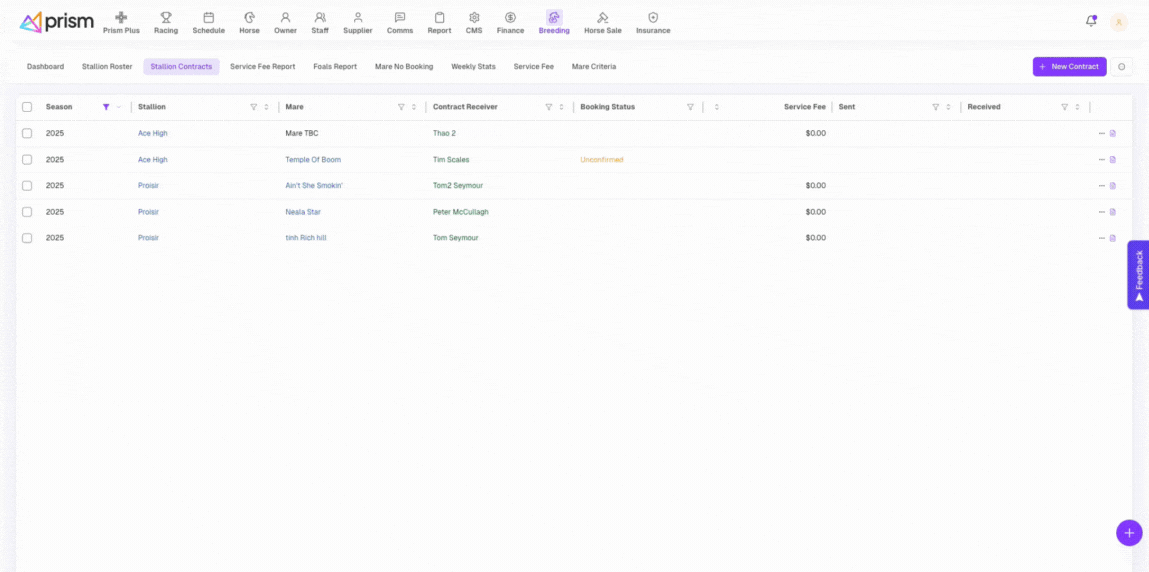
Task: Click the Stallion column filter icon
Action: [x=253, y=107]
